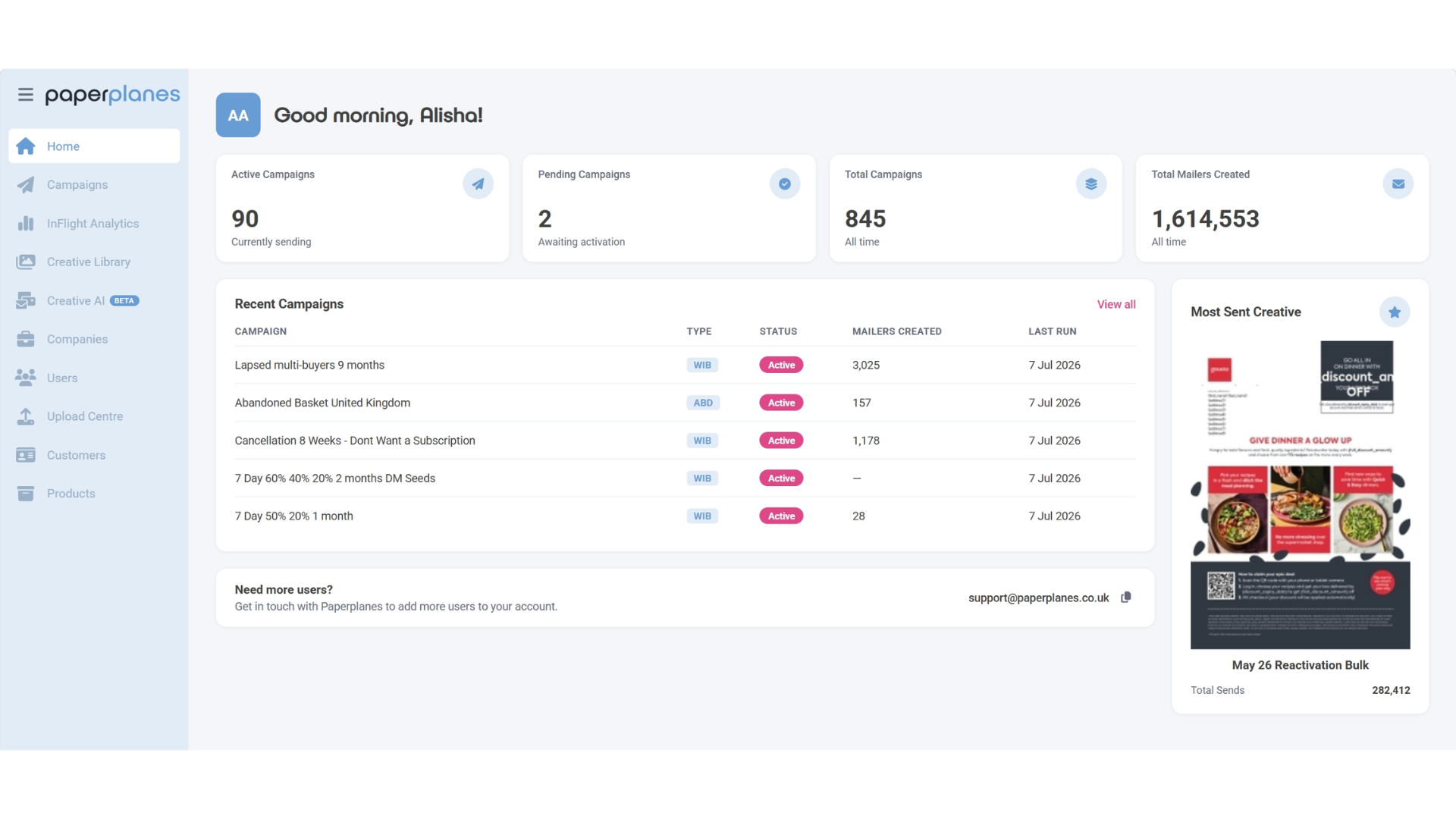The width and height of the screenshot is (1456, 819).
Task: Click the Customers ID card icon
Action: pyautogui.click(x=26, y=455)
